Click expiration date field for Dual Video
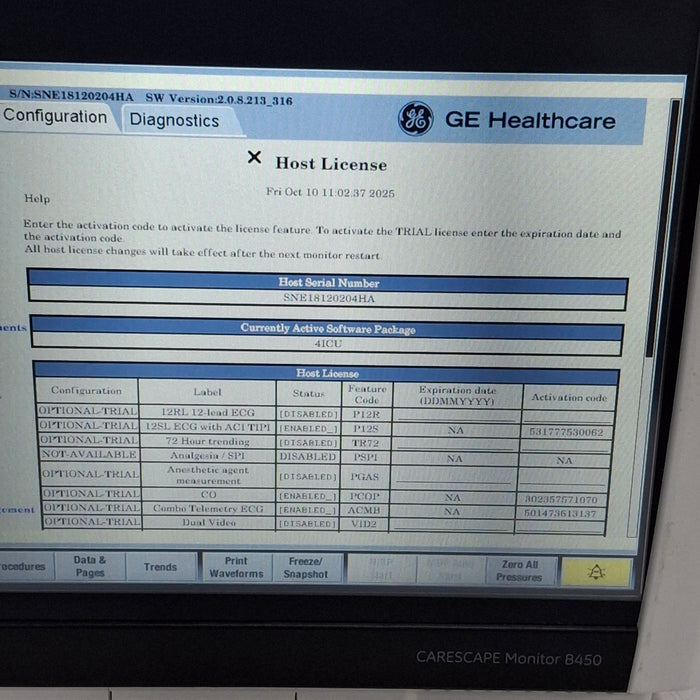Image resolution: width=700 pixels, height=700 pixels. 451,525
